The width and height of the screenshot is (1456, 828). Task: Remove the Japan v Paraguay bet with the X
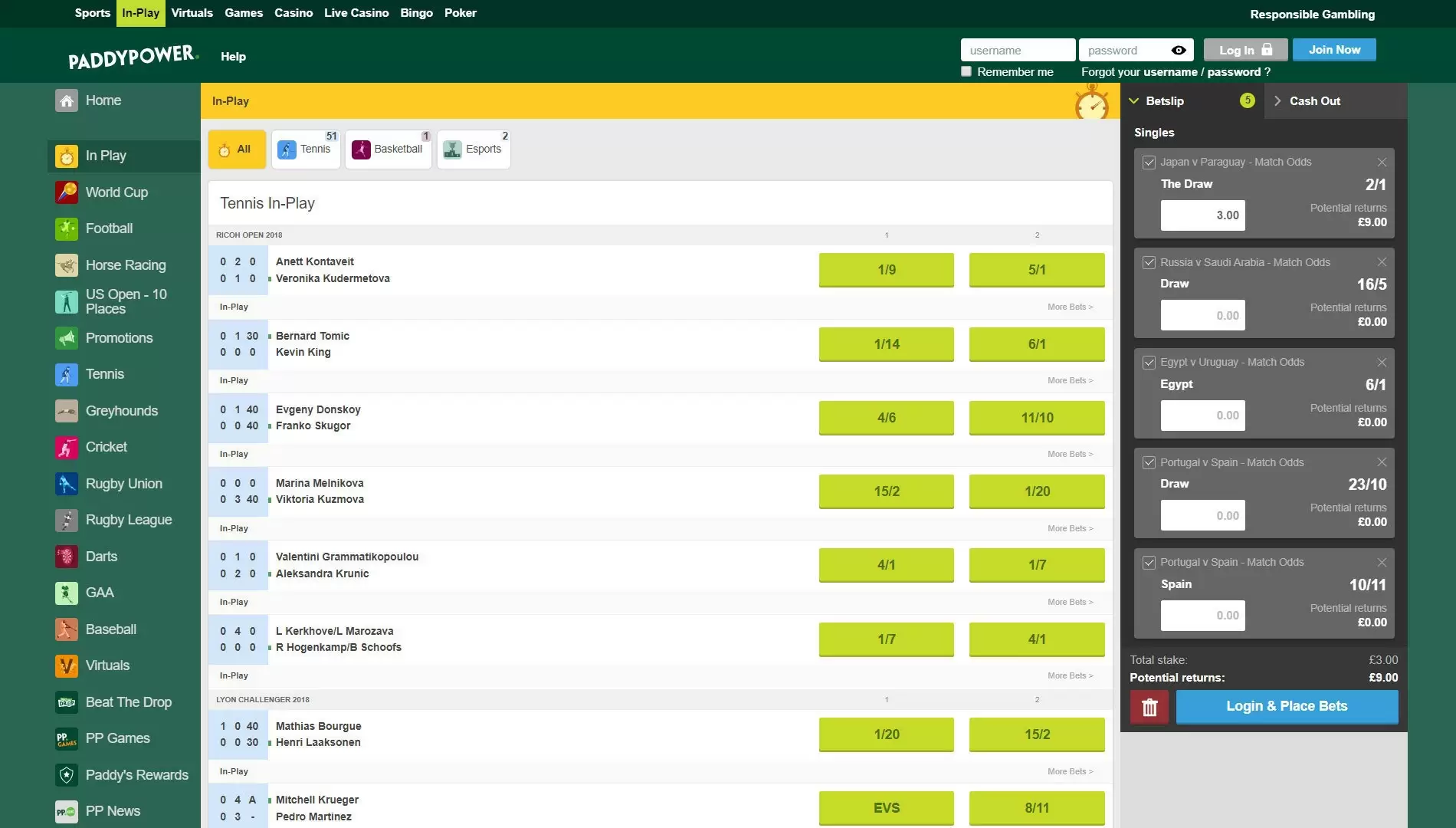[1382, 163]
